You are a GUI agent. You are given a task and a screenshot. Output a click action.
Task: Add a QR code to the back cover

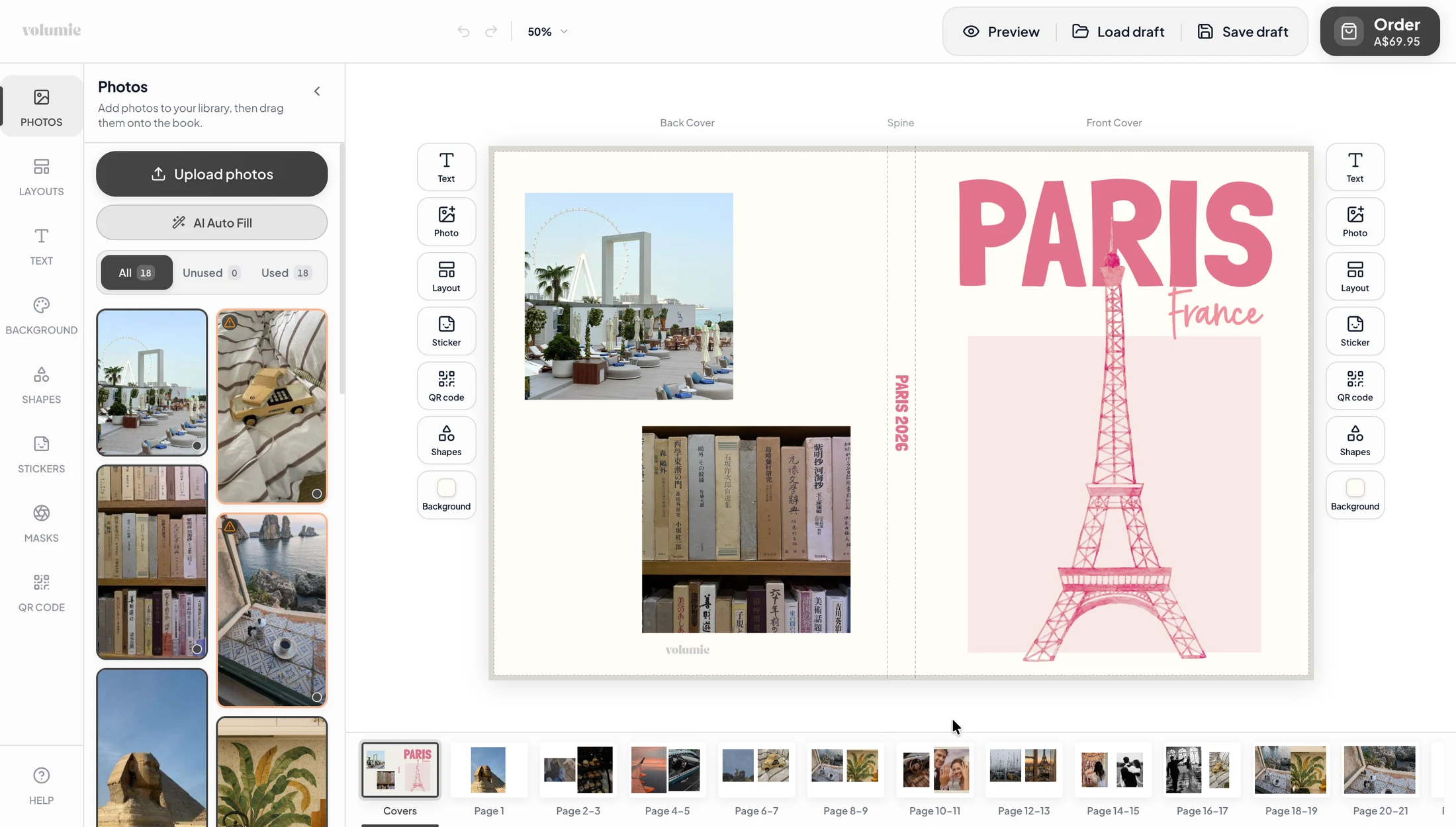[x=446, y=386]
